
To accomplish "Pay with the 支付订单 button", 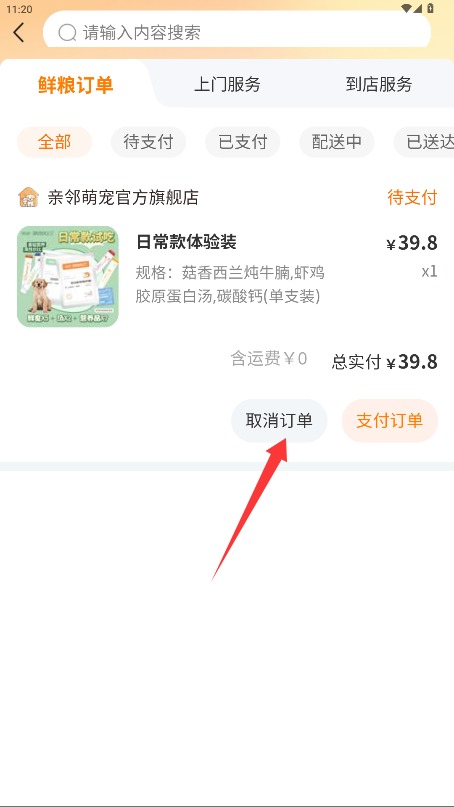I will pyautogui.click(x=390, y=420).
